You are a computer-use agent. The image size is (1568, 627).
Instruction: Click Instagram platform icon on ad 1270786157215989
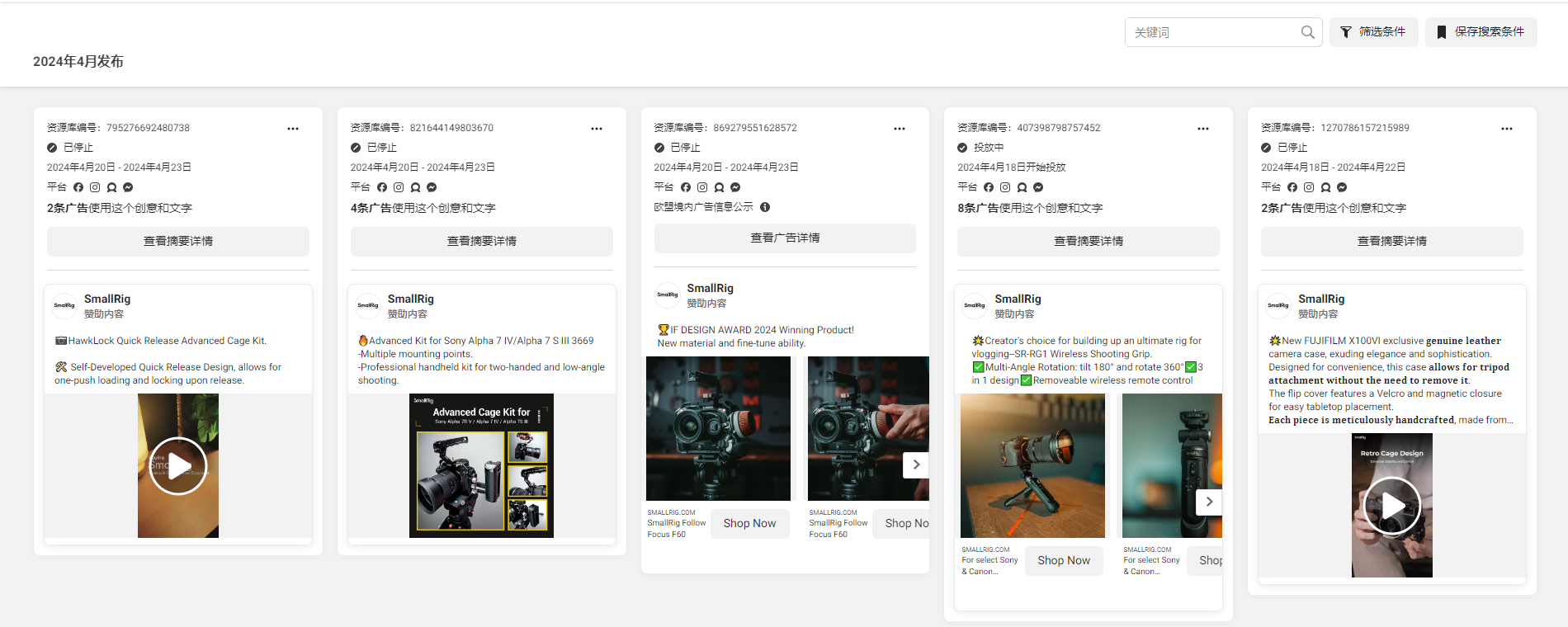click(1309, 187)
